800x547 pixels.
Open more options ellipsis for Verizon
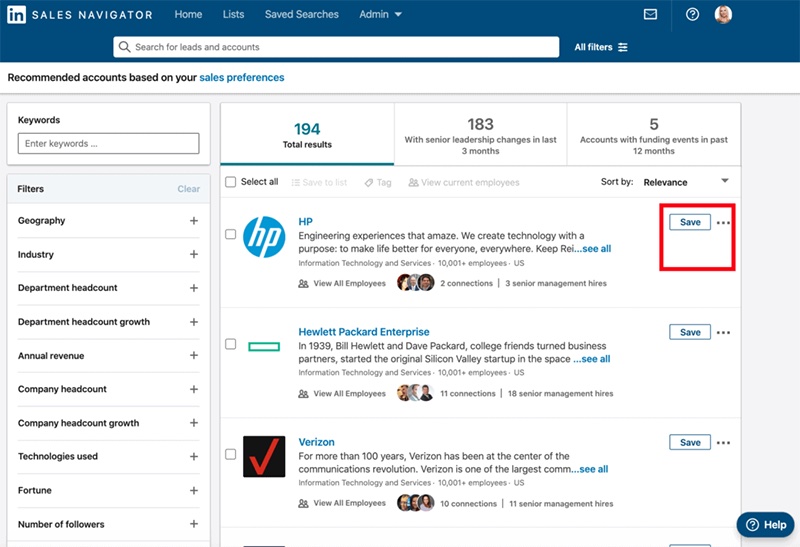[723, 442]
